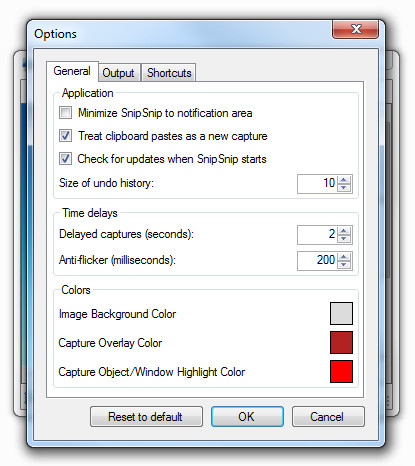Click the delayed captures seconds field
Viewport: 415px width, 466px height.
[x=317, y=235]
